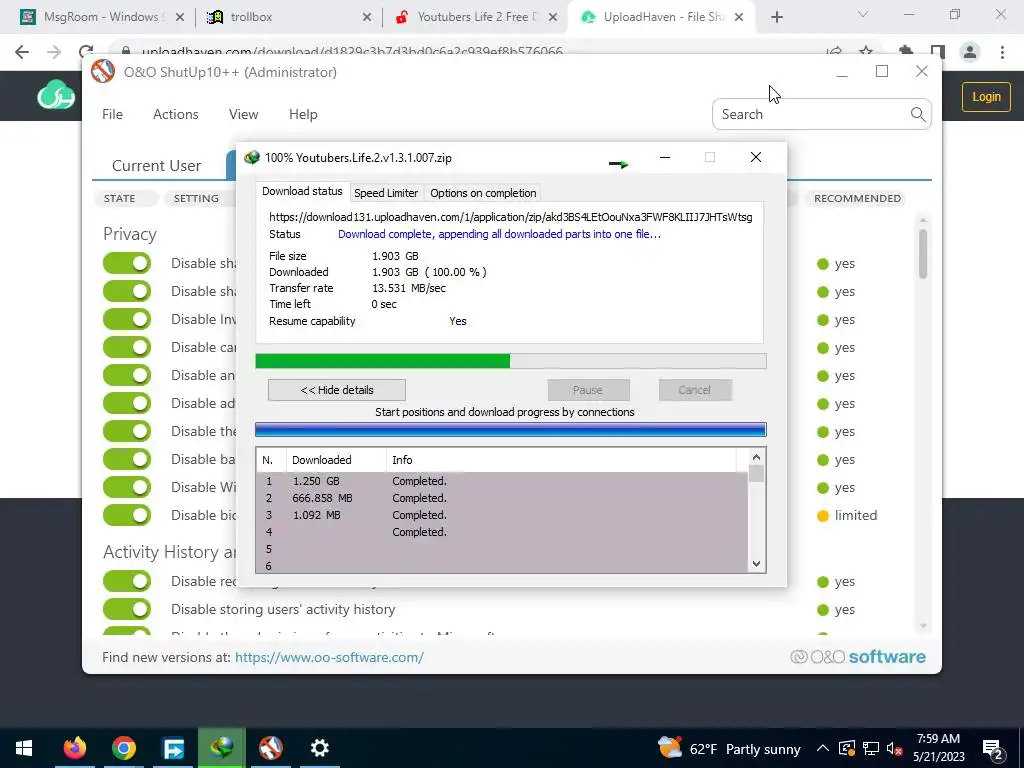Toggle 'Disable storing users' activity history'
The image size is (1024, 768).
pyautogui.click(x=127, y=609)
